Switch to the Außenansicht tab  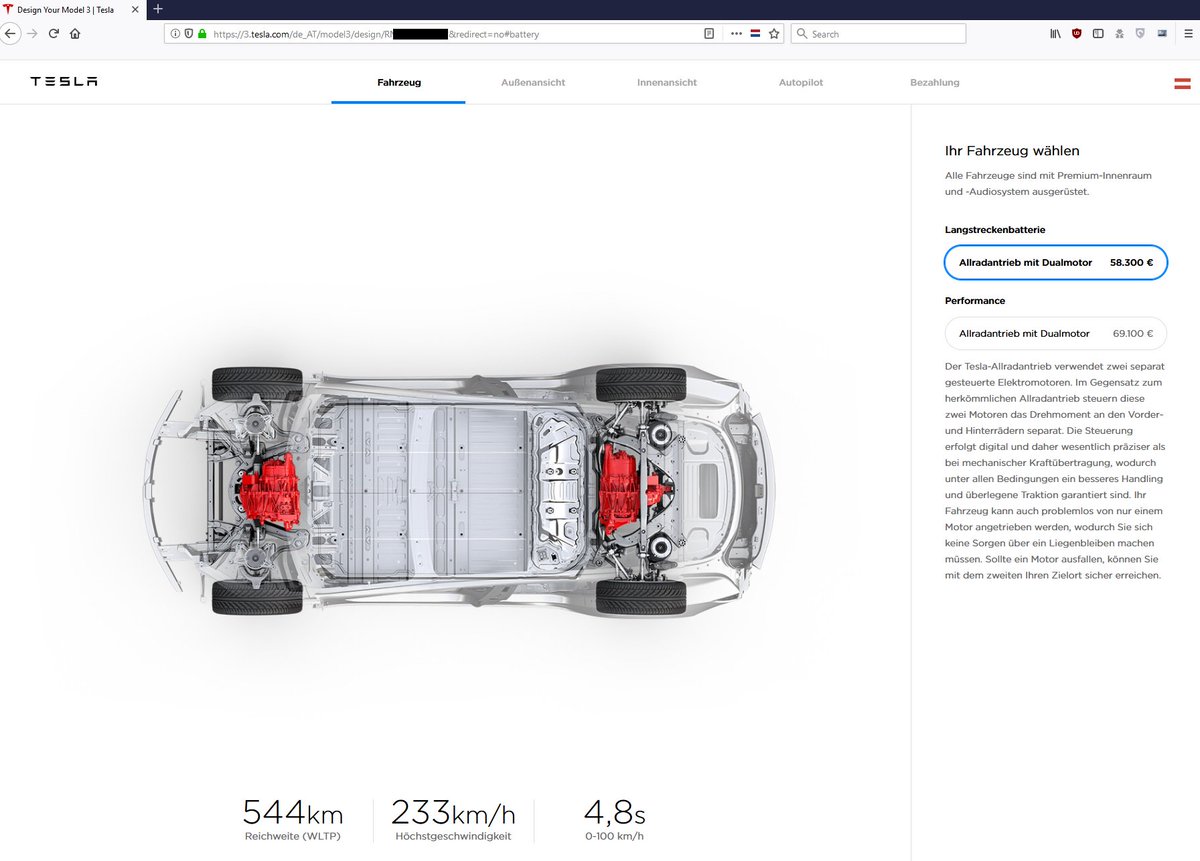(533, 82)
